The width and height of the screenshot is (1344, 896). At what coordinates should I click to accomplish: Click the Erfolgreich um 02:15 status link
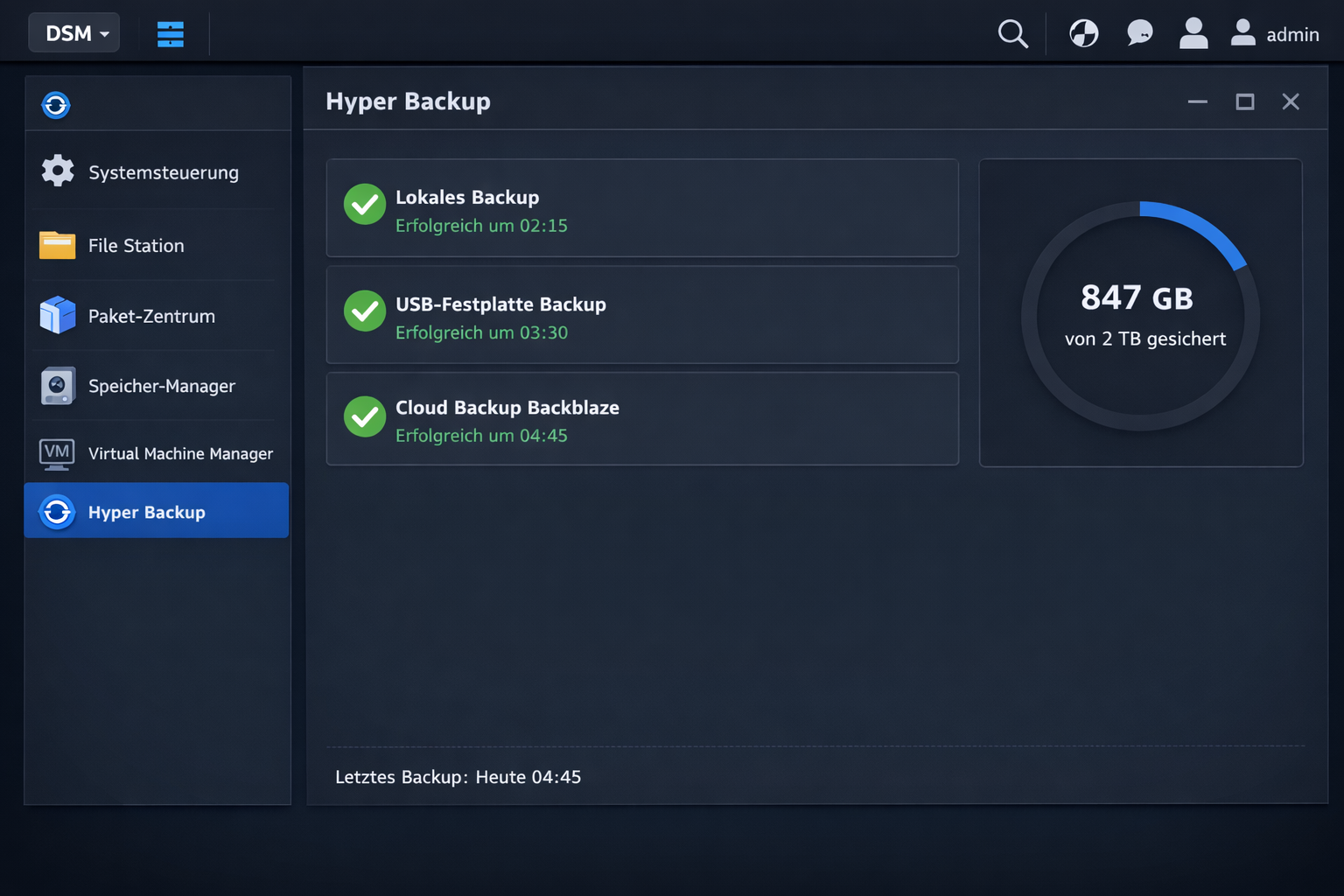480,226
